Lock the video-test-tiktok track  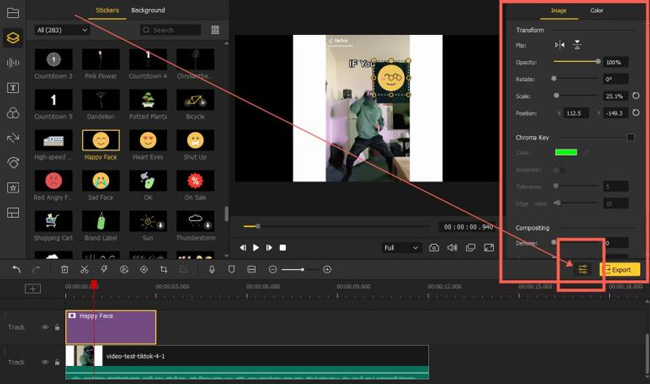(x=57, y=362)
